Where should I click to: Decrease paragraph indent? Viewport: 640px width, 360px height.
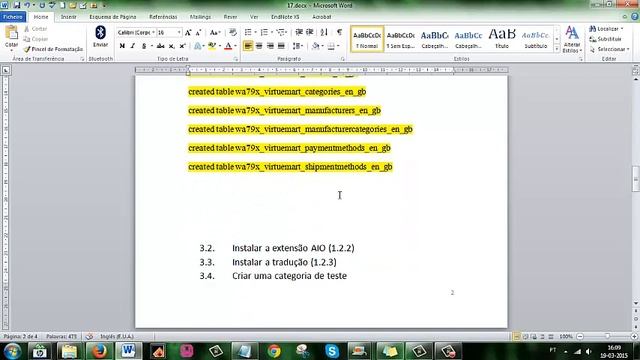click(299, 32)
